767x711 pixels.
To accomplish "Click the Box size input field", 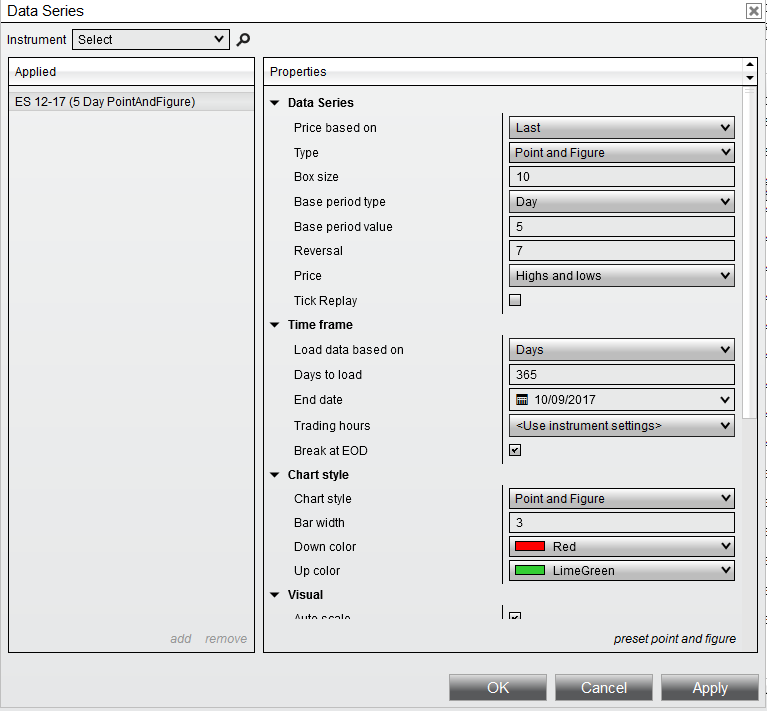I will [x=622, y=177].
